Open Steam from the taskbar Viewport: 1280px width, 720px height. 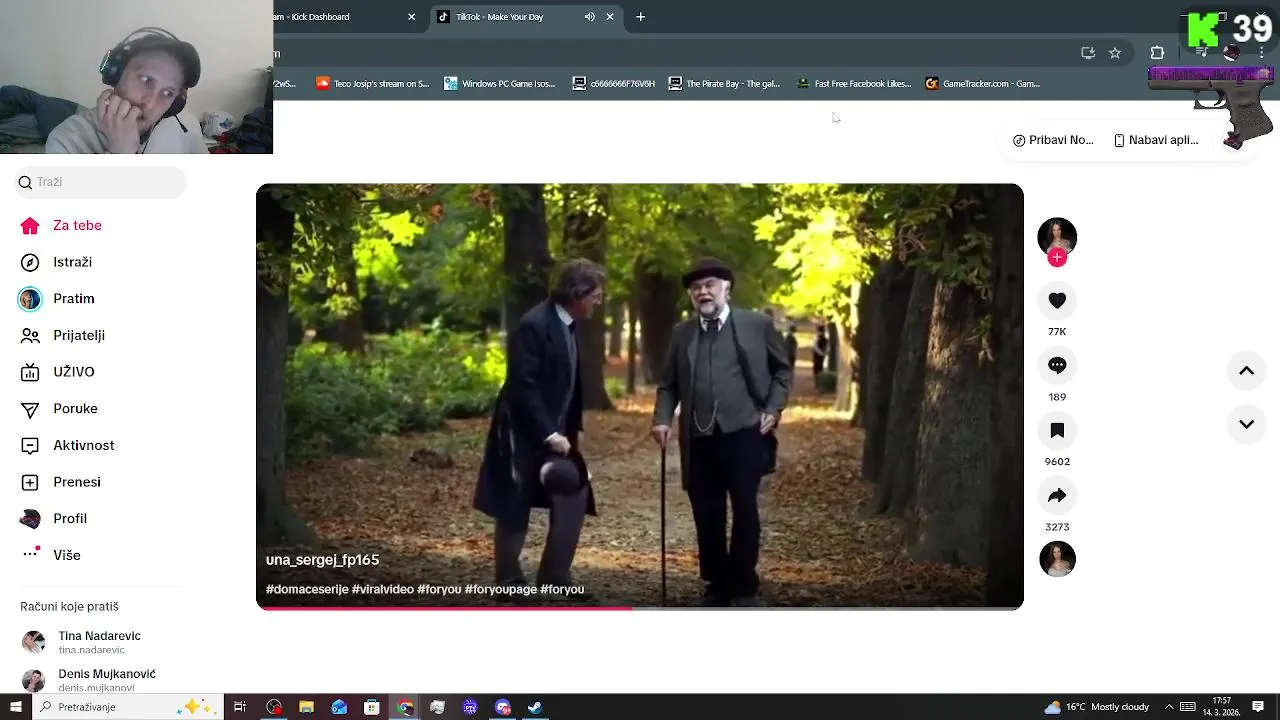[535, 707]
